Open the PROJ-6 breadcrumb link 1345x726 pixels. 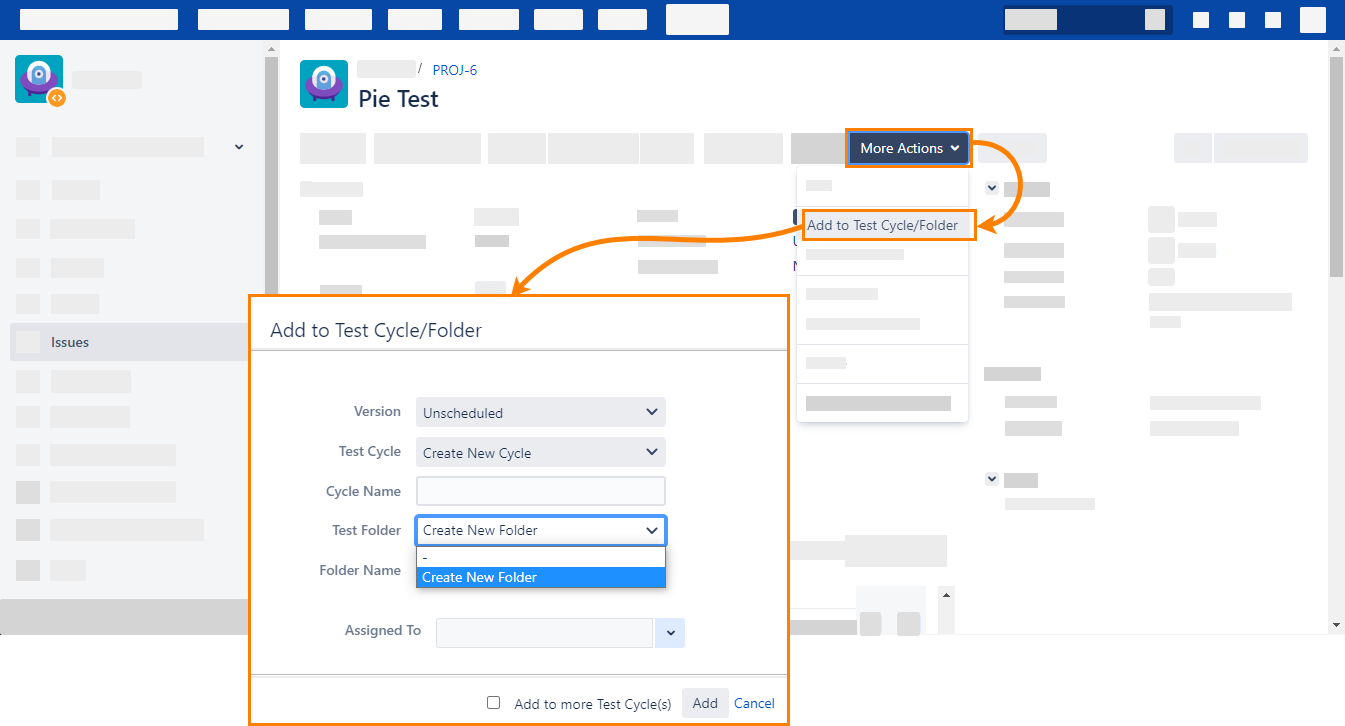pyautogui.click(x=454, y=69)
